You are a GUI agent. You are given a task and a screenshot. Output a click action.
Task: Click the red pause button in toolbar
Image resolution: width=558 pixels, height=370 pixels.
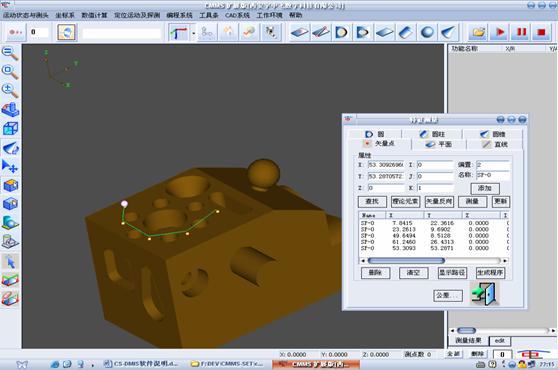coord(521,32)
